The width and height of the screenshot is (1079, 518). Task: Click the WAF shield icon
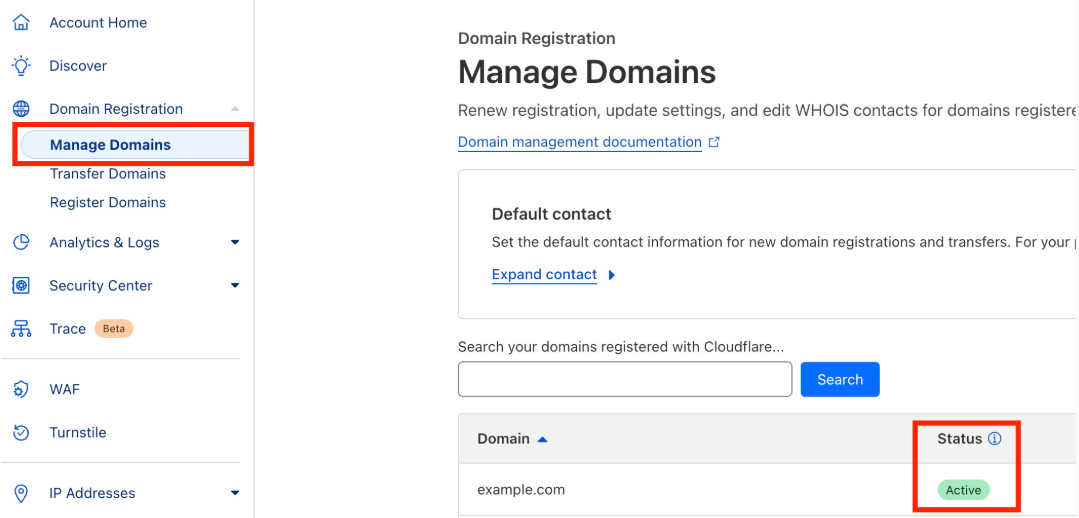[21, 390]
